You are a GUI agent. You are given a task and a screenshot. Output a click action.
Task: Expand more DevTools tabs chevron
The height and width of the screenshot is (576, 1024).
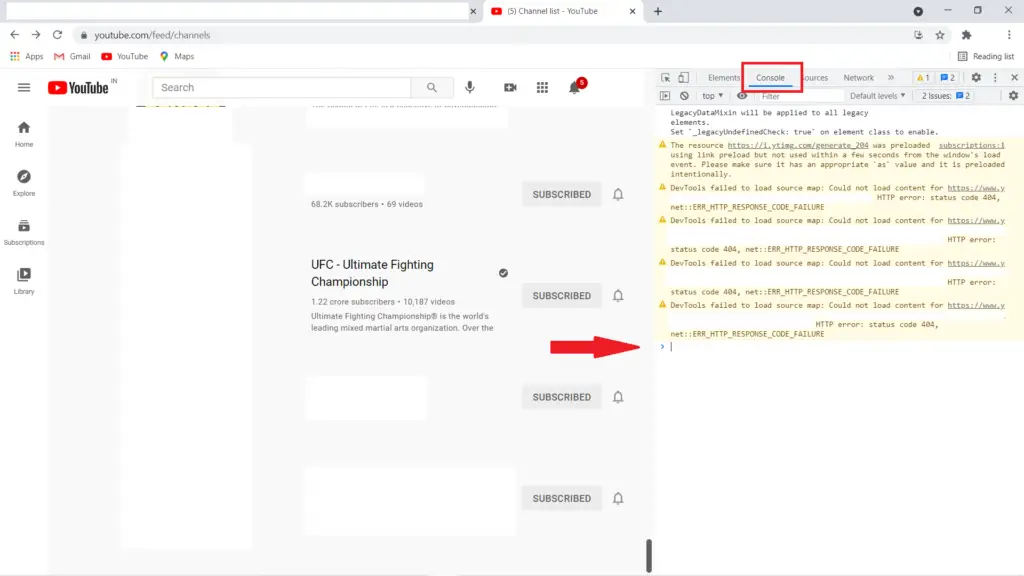[891, 78]
